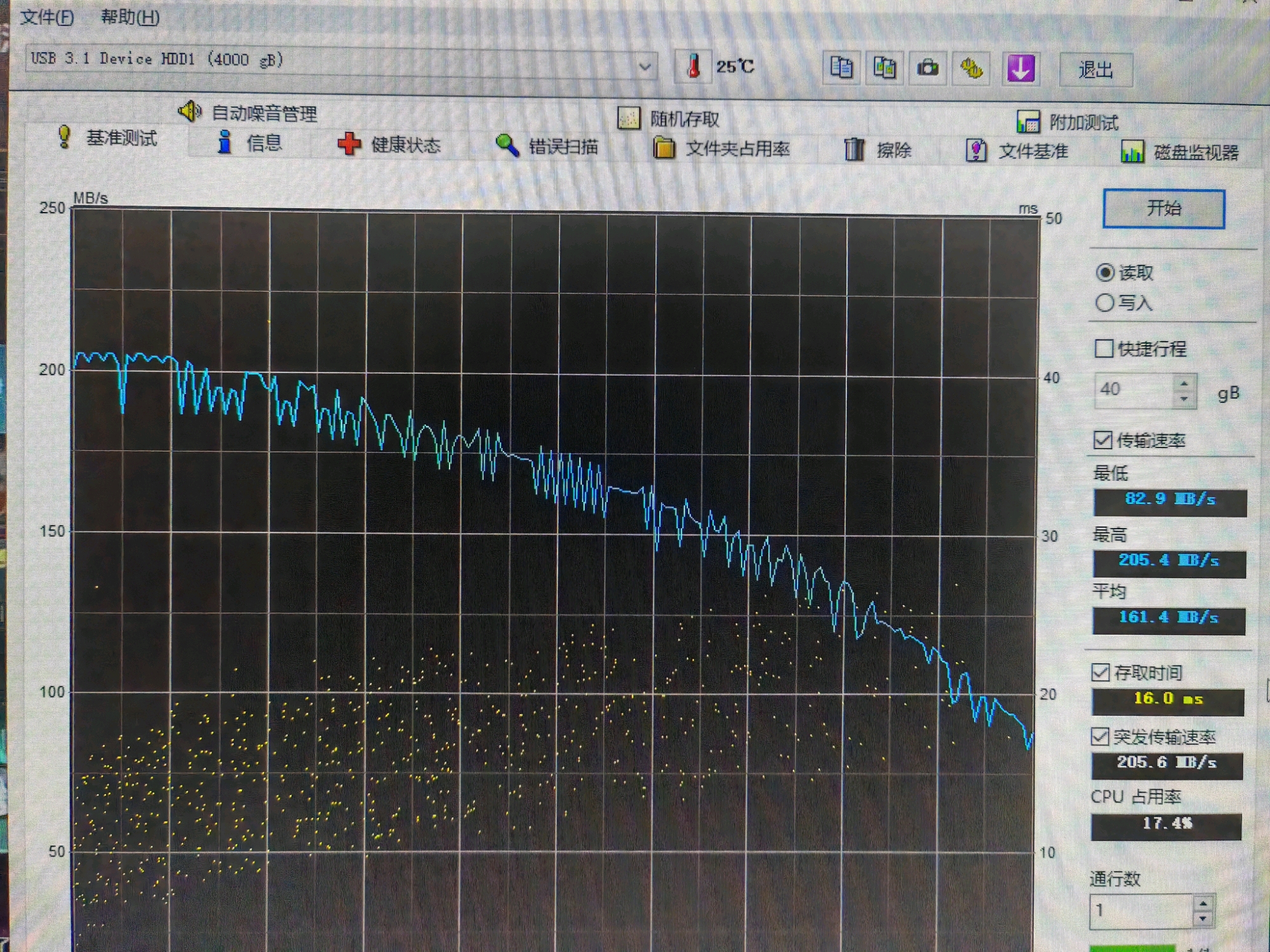Click the folder icon for 文件夹占用率
The height and width of the screenshot is (952, 1270).
tap(664, 147)
